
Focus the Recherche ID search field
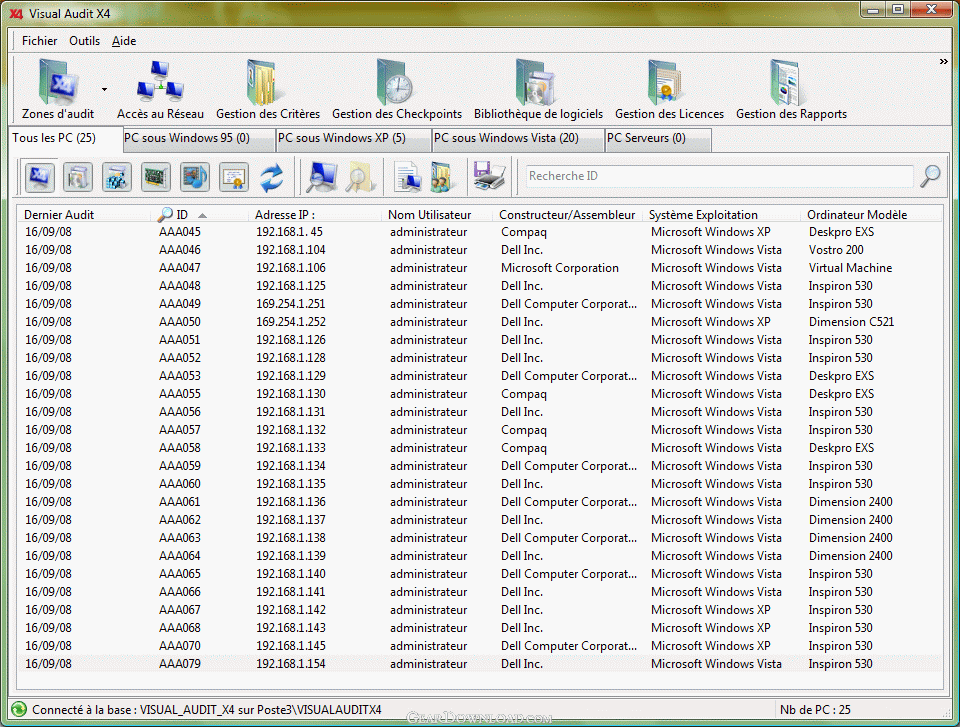tap(719, 176)
